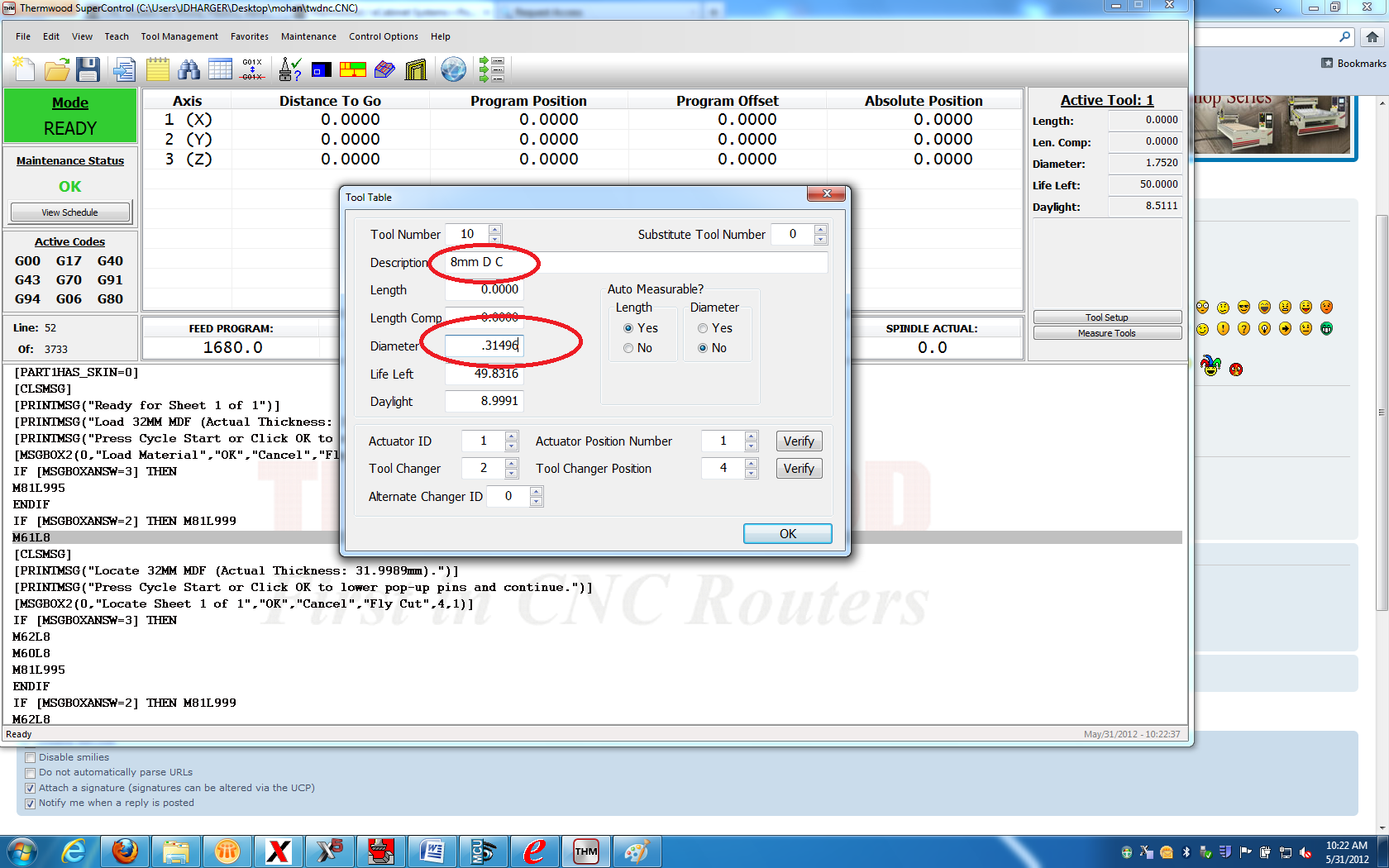Select No for Length auto measurable
The height and width of the screenshot is (868, 1389).
pyautogui.click(x=628, y=348)
